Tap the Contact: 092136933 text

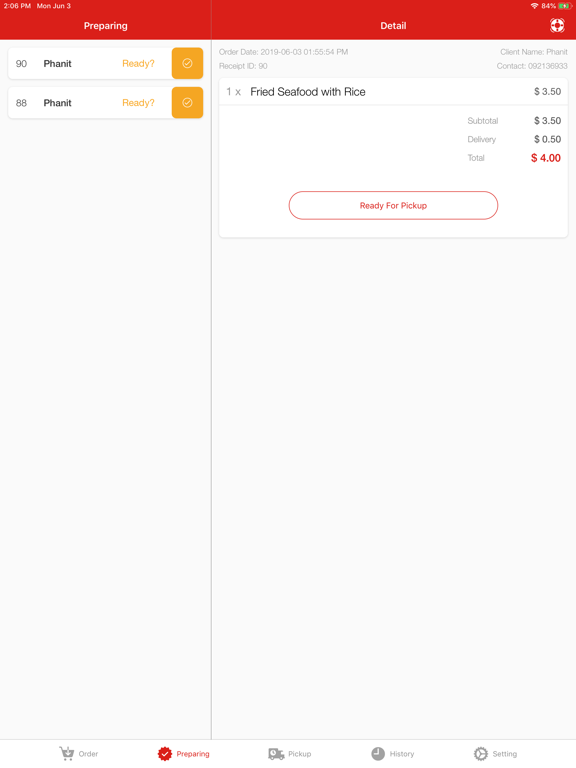point(532,66)
